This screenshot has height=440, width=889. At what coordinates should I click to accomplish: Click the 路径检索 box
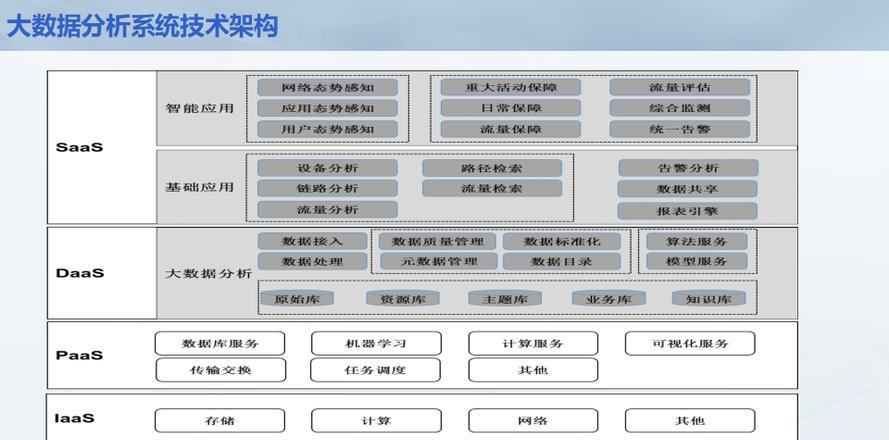coord(492,168)
